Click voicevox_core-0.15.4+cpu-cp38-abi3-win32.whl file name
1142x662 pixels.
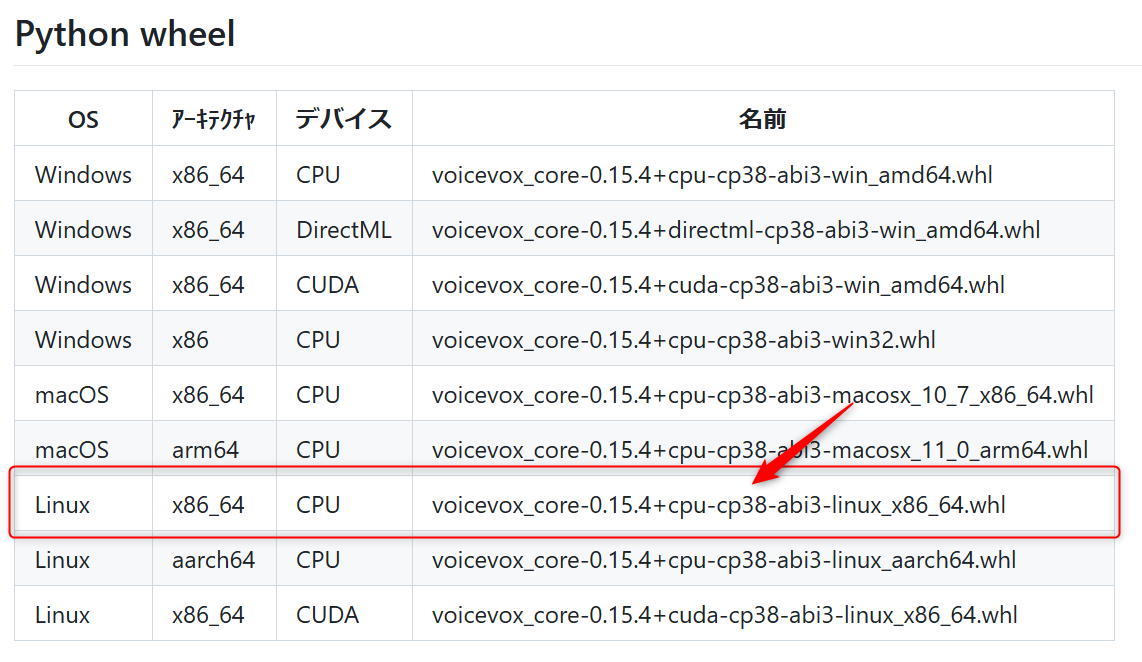[x=683, y=340]
